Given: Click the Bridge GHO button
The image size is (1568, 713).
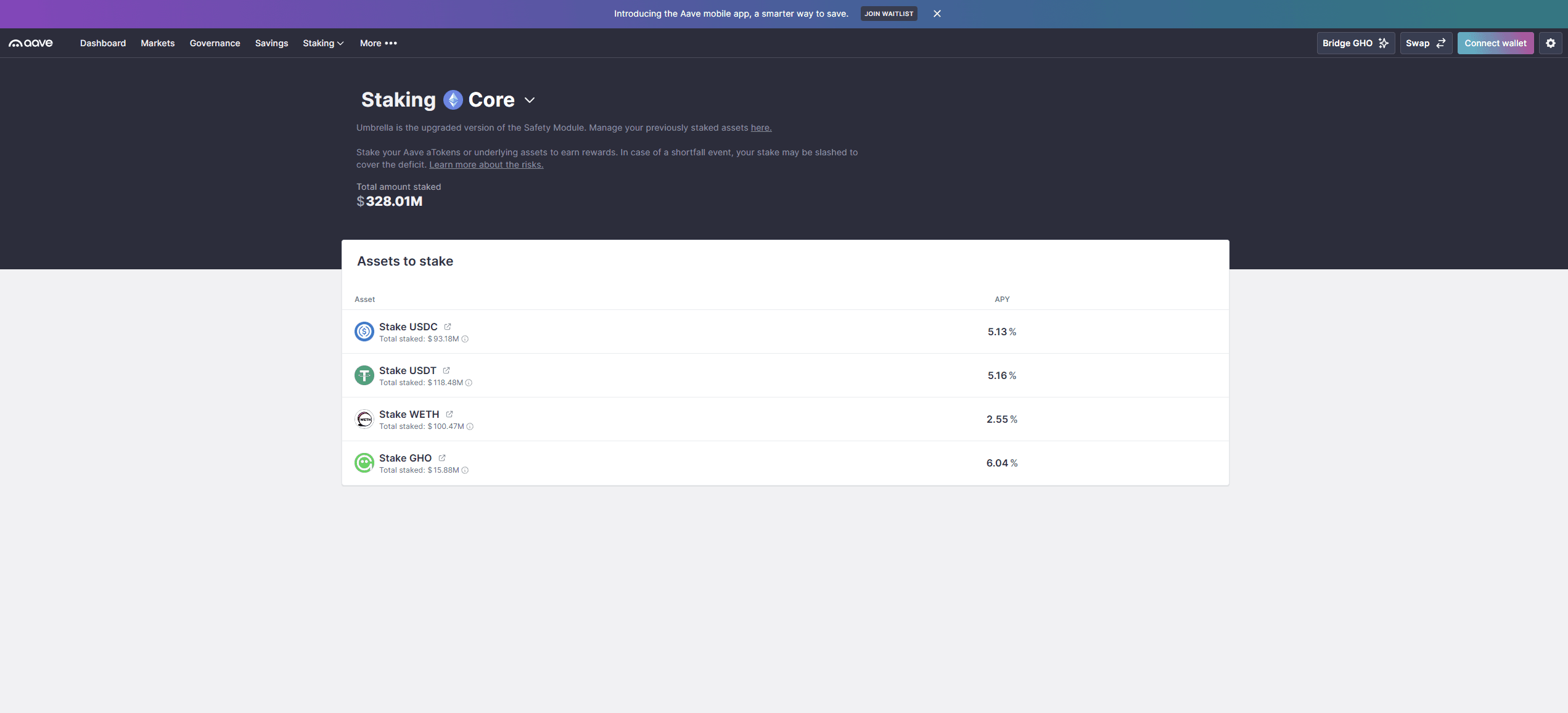Looking at the screenshot, I should point(1355,43).
